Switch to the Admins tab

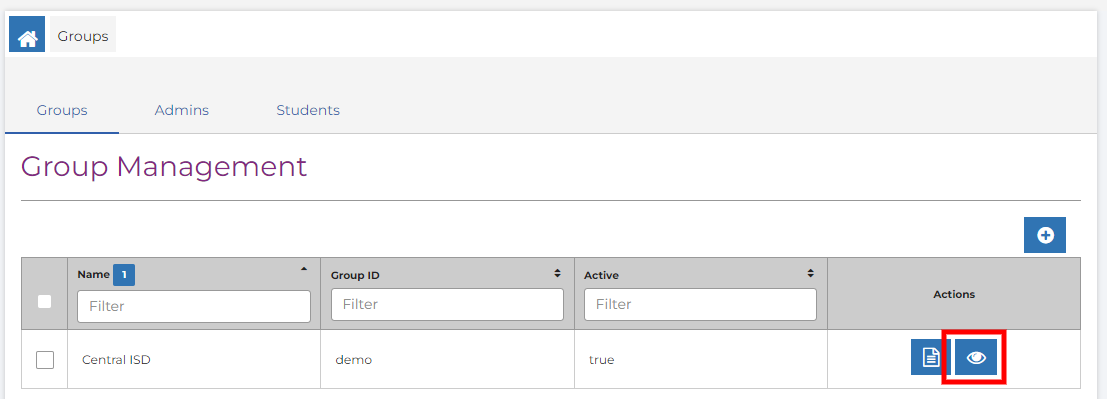181,110
